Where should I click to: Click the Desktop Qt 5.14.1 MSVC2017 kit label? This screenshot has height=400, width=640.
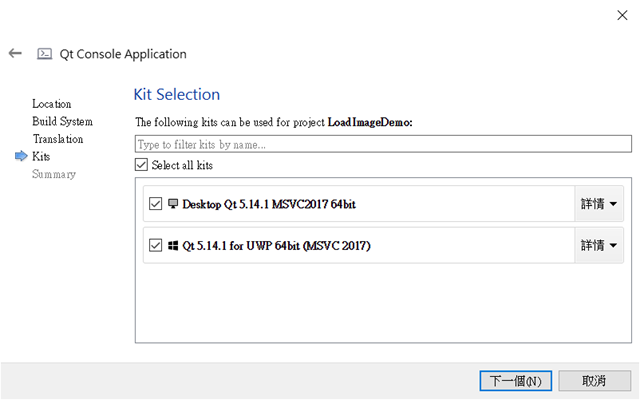click(x=269, y=204)
